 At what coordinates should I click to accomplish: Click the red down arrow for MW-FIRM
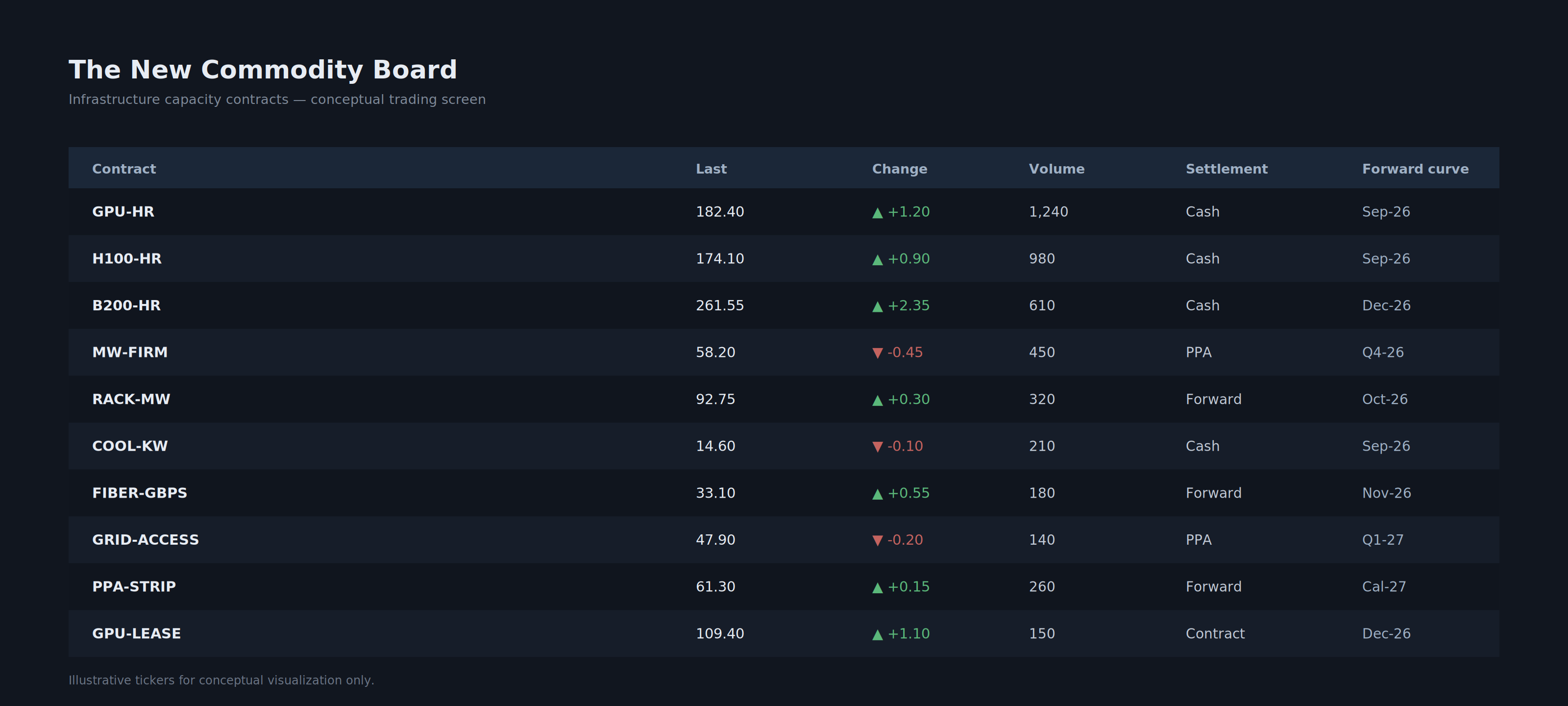tap(877, 353)
